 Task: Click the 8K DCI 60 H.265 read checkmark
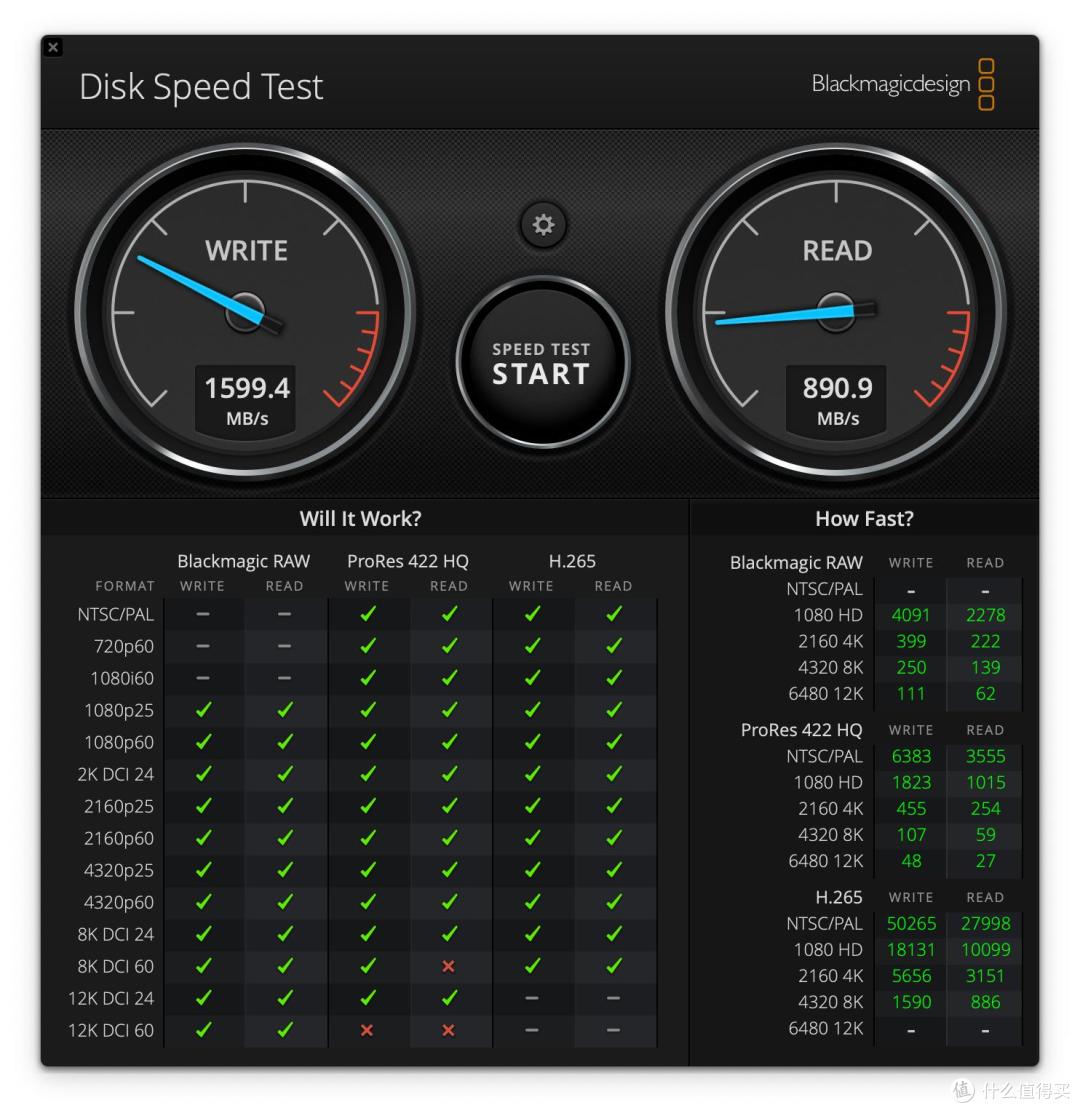pyautogui.click(x=614, y=965)
